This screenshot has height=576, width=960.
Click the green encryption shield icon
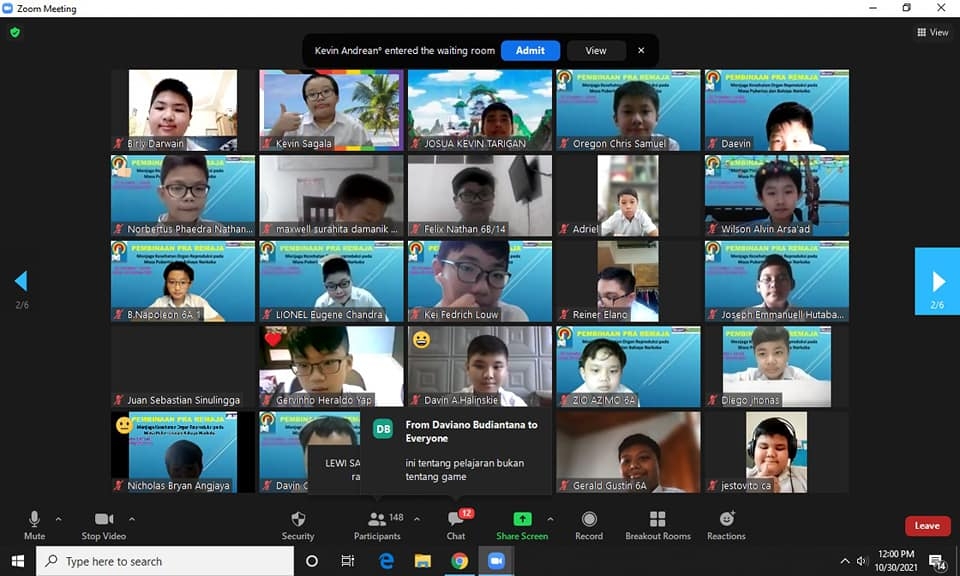pyautogui.click(x=14, y=32)
